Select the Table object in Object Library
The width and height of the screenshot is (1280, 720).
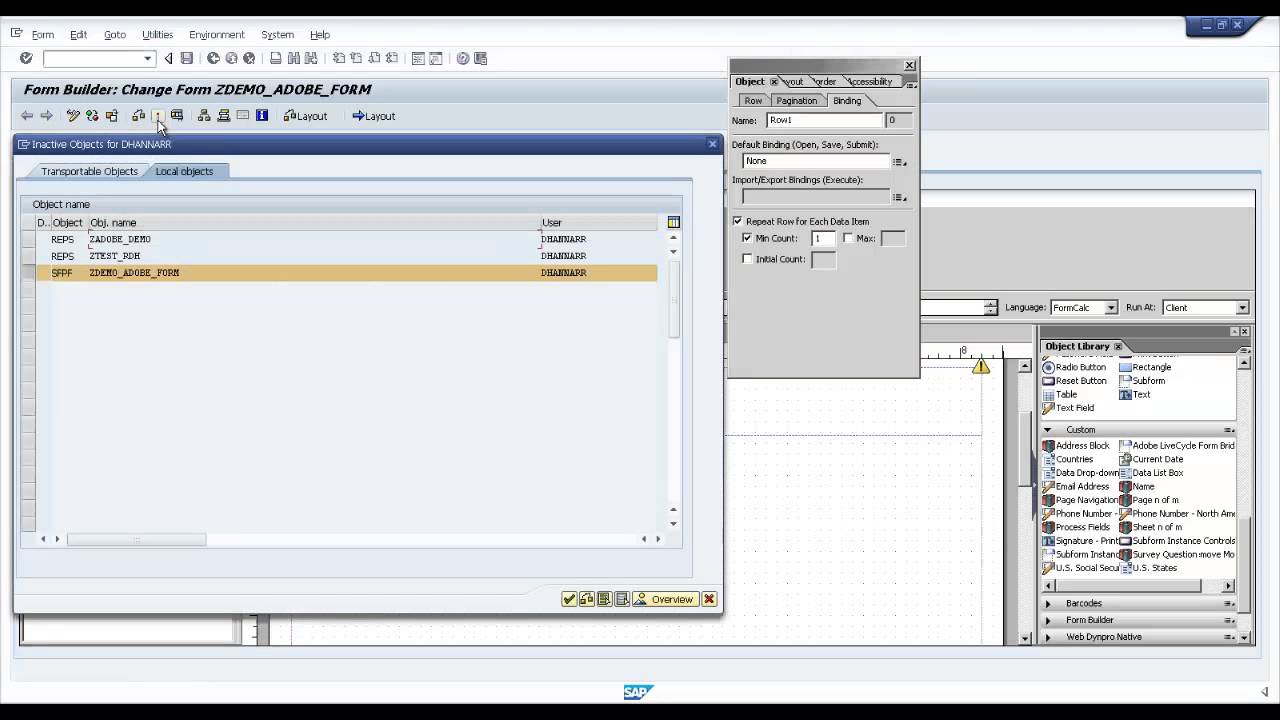[x=1060, y=394]
